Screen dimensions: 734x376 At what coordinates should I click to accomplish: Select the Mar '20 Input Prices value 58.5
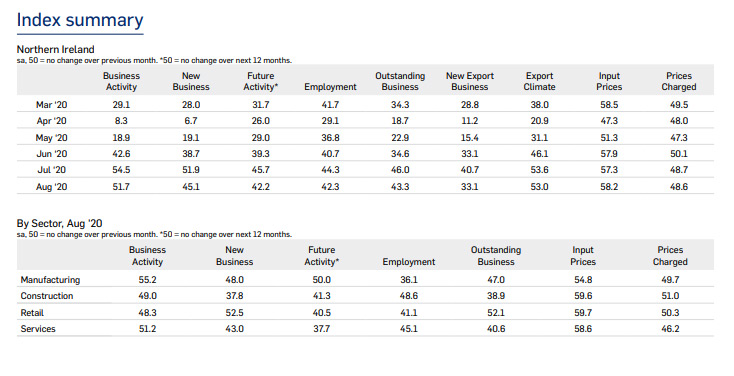[609, 105]
